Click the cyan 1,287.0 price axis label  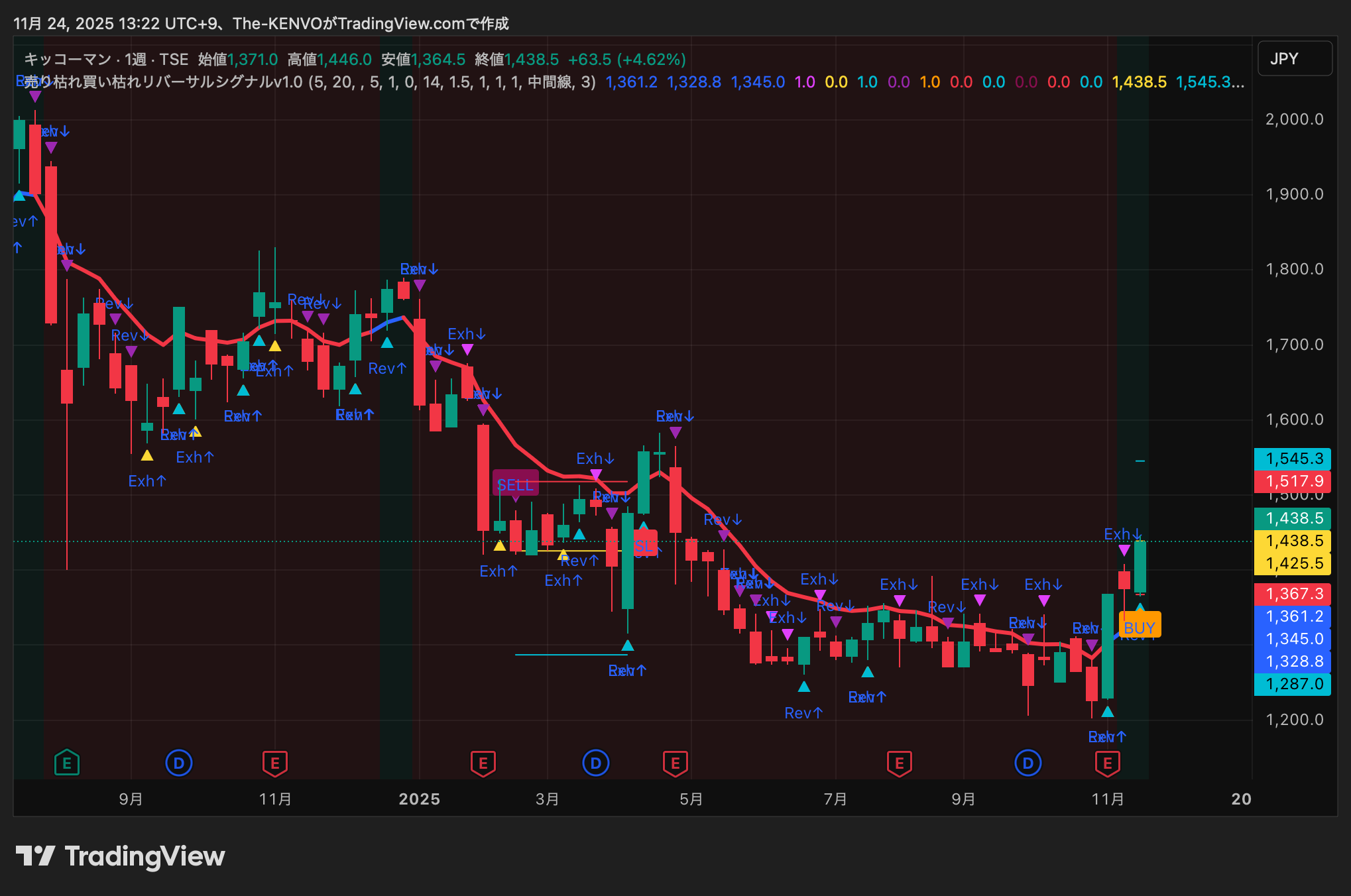[x=1293, y=684]
